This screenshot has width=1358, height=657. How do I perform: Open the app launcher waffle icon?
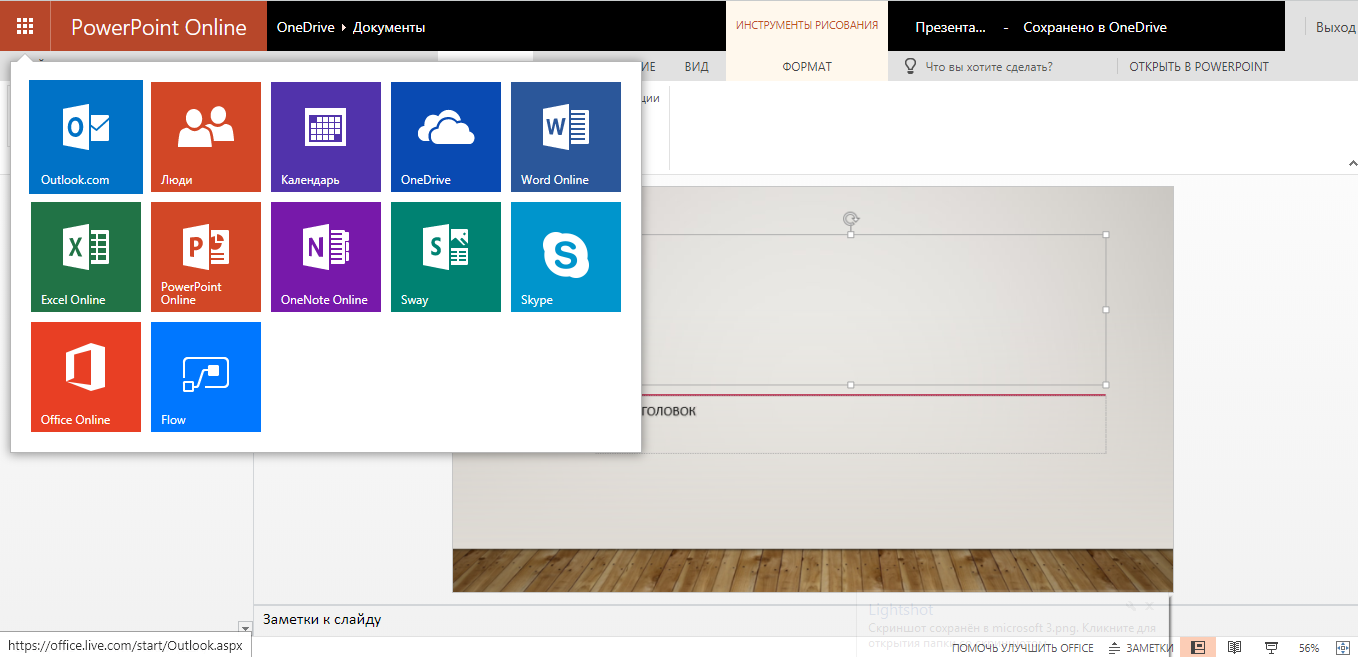pos(24,25)
